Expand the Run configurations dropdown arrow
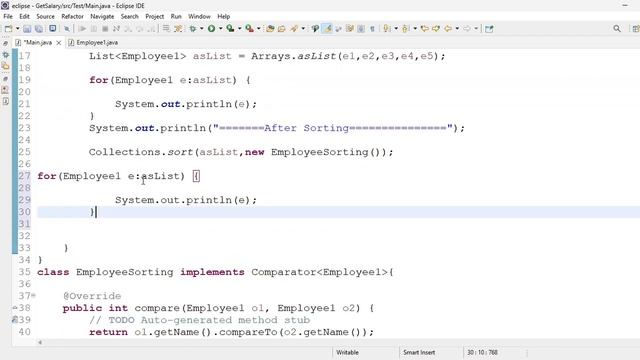Screen dimensions: 640x360 click(220, 29)
